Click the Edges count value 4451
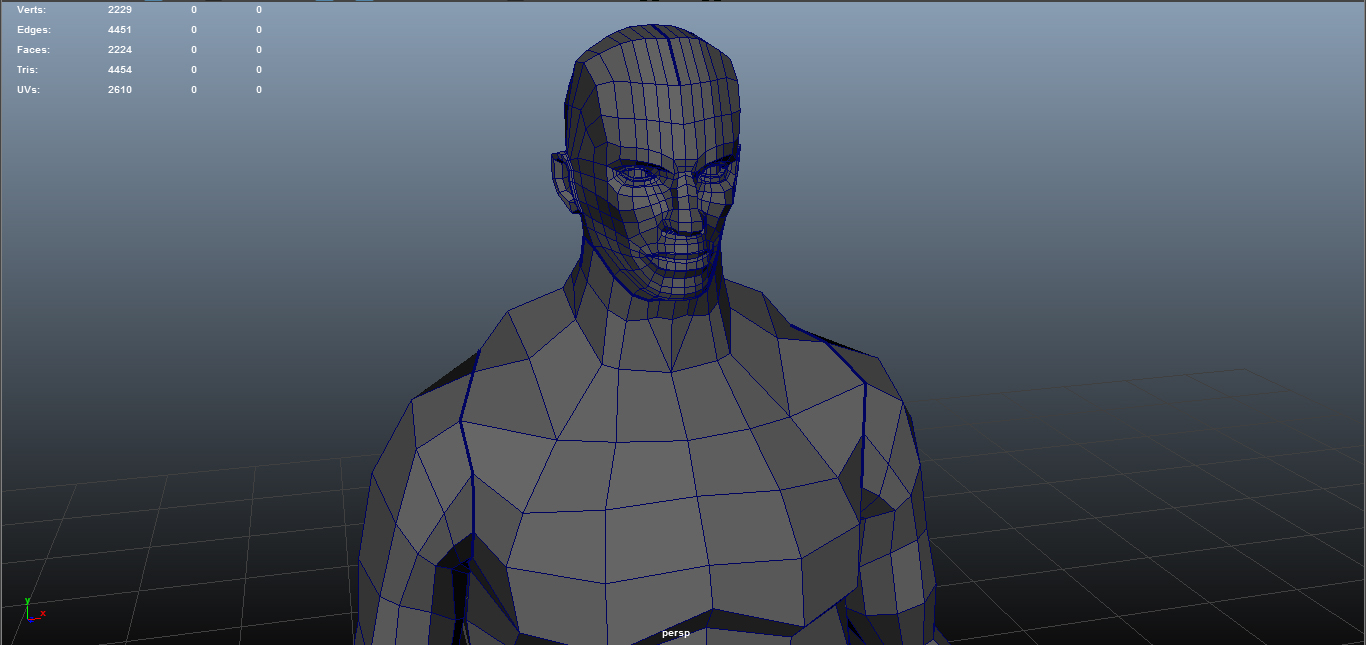Image resolution: width=1366 pixels, height=645 pixels. click(120, 30)
